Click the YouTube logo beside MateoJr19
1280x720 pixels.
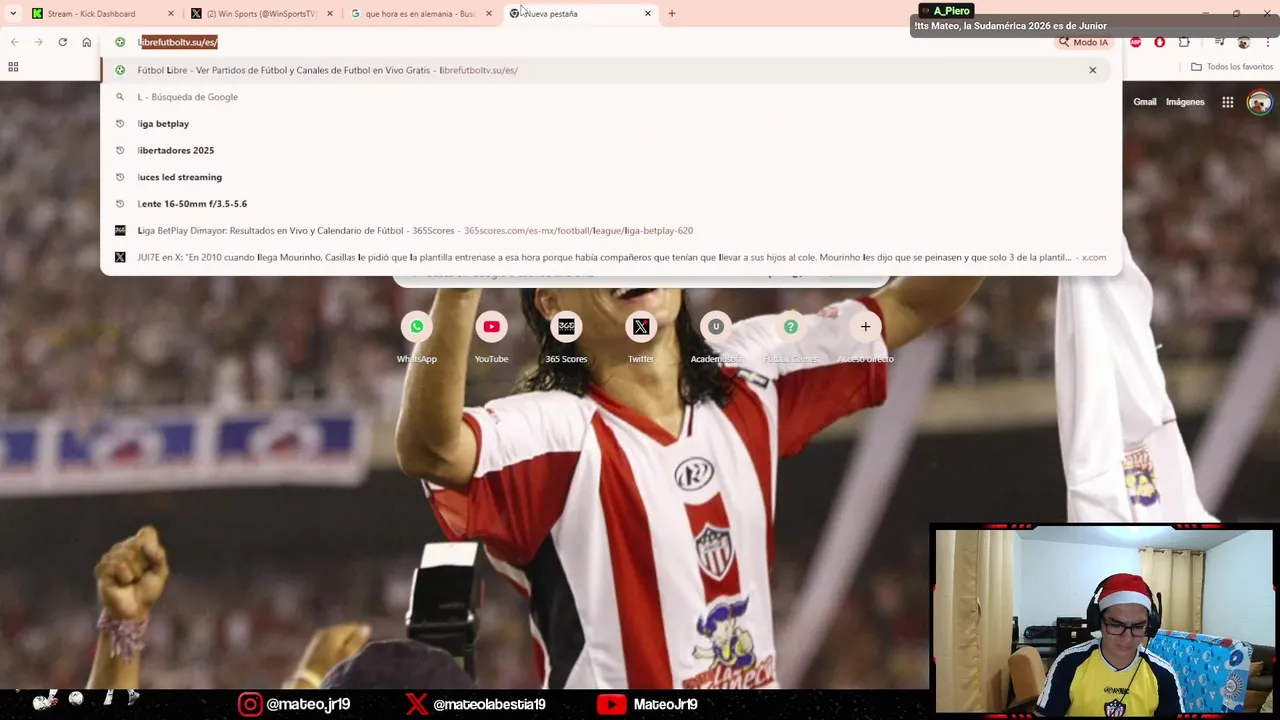(x=611, y=704)
